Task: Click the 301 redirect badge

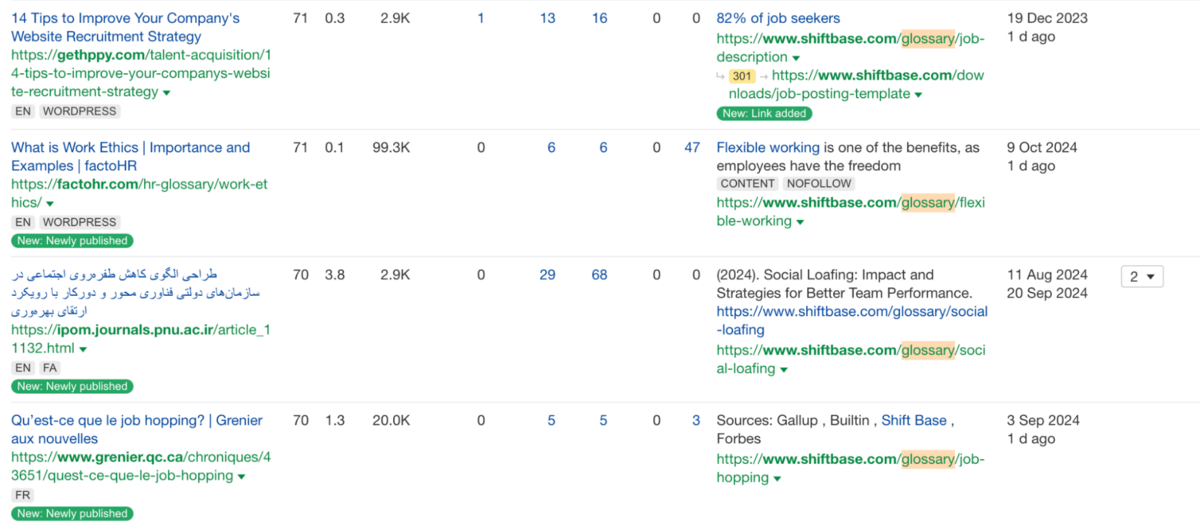Action: coord(741,76)
